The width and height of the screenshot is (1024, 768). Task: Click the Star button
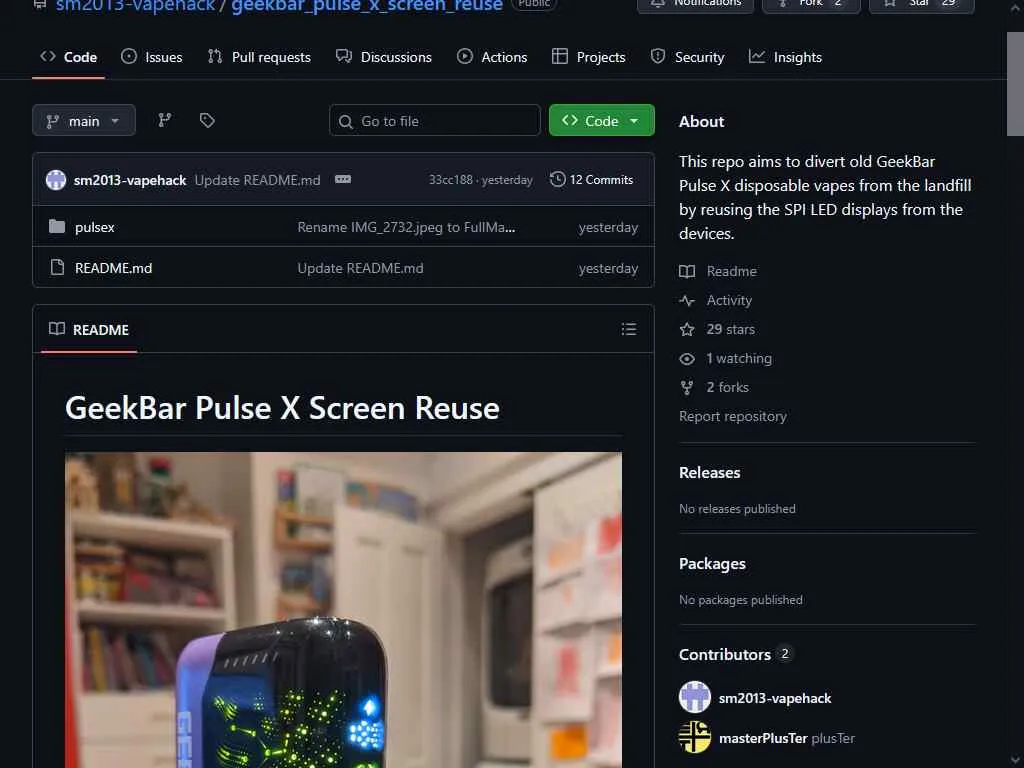click(x=921, y=5)
